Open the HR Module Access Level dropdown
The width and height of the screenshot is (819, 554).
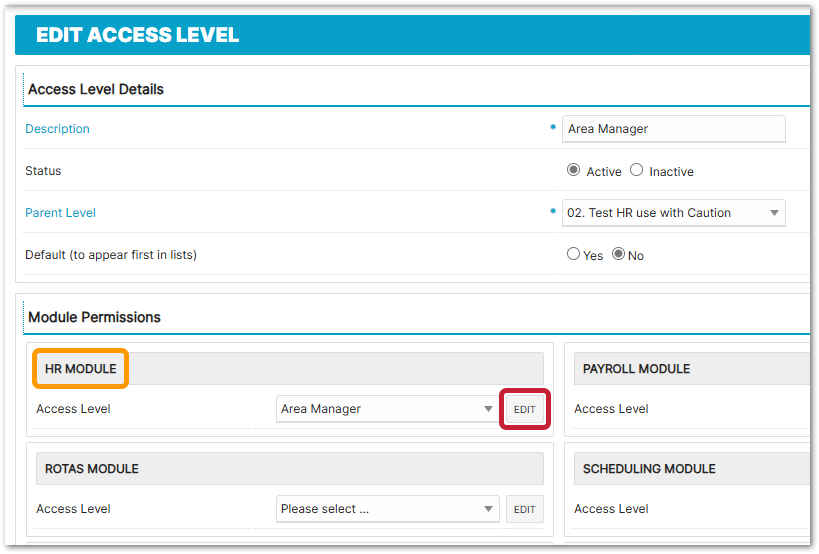tap(387, 409)
